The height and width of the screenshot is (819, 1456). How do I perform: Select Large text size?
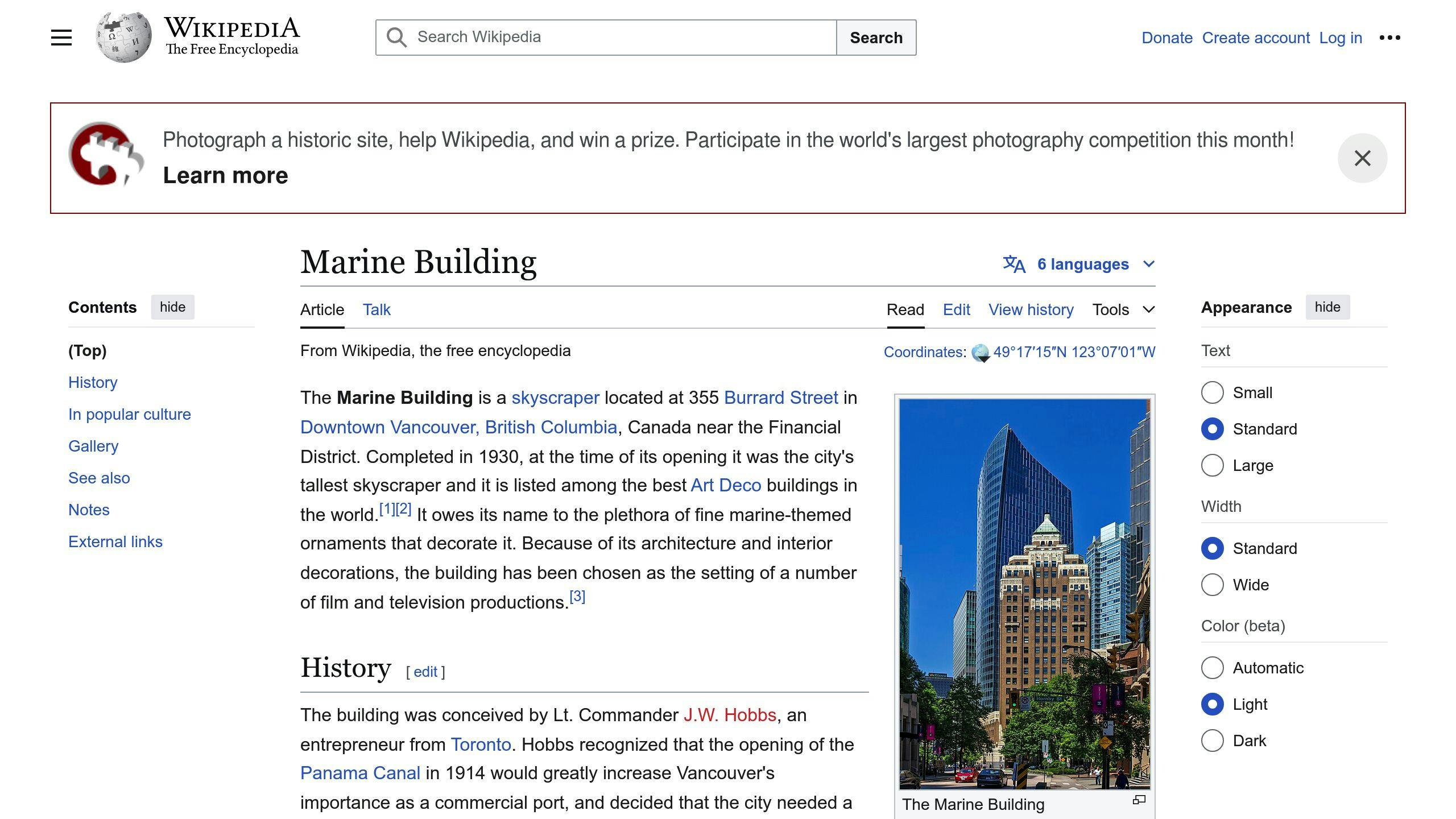pos(1213,465)
